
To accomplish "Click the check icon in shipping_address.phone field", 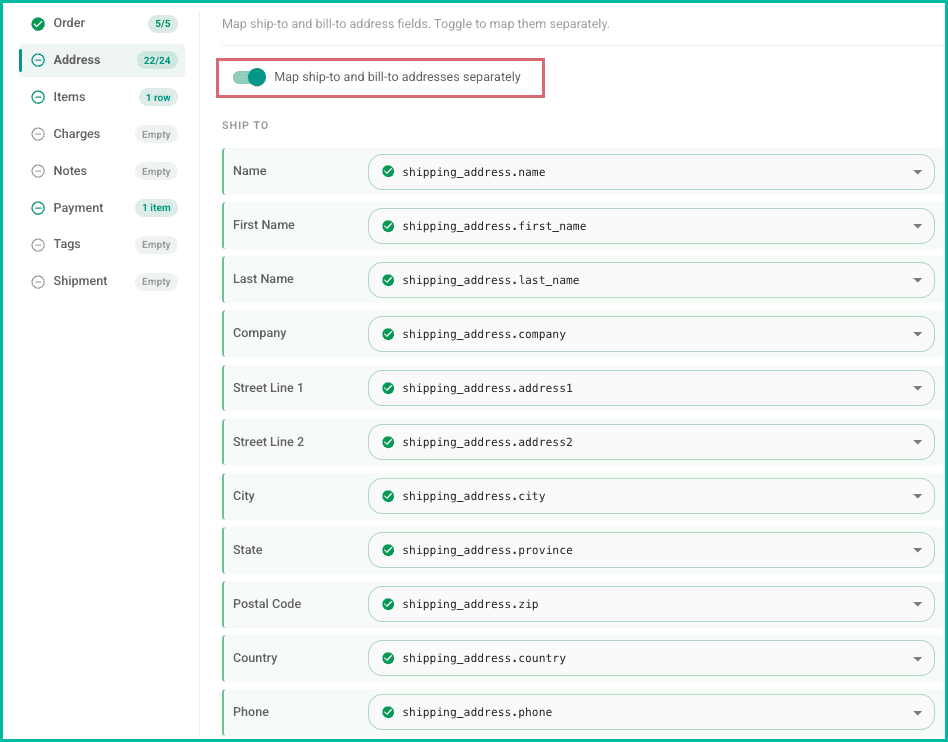I will [x=388, y=712].
